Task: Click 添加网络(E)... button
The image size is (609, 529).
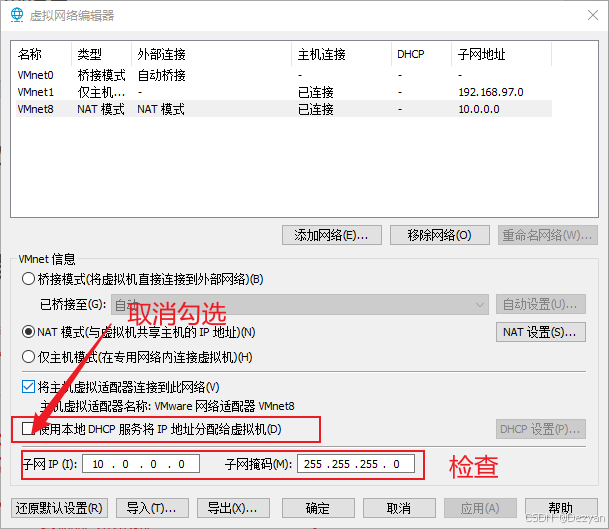Action: click(x=332, y=235)
